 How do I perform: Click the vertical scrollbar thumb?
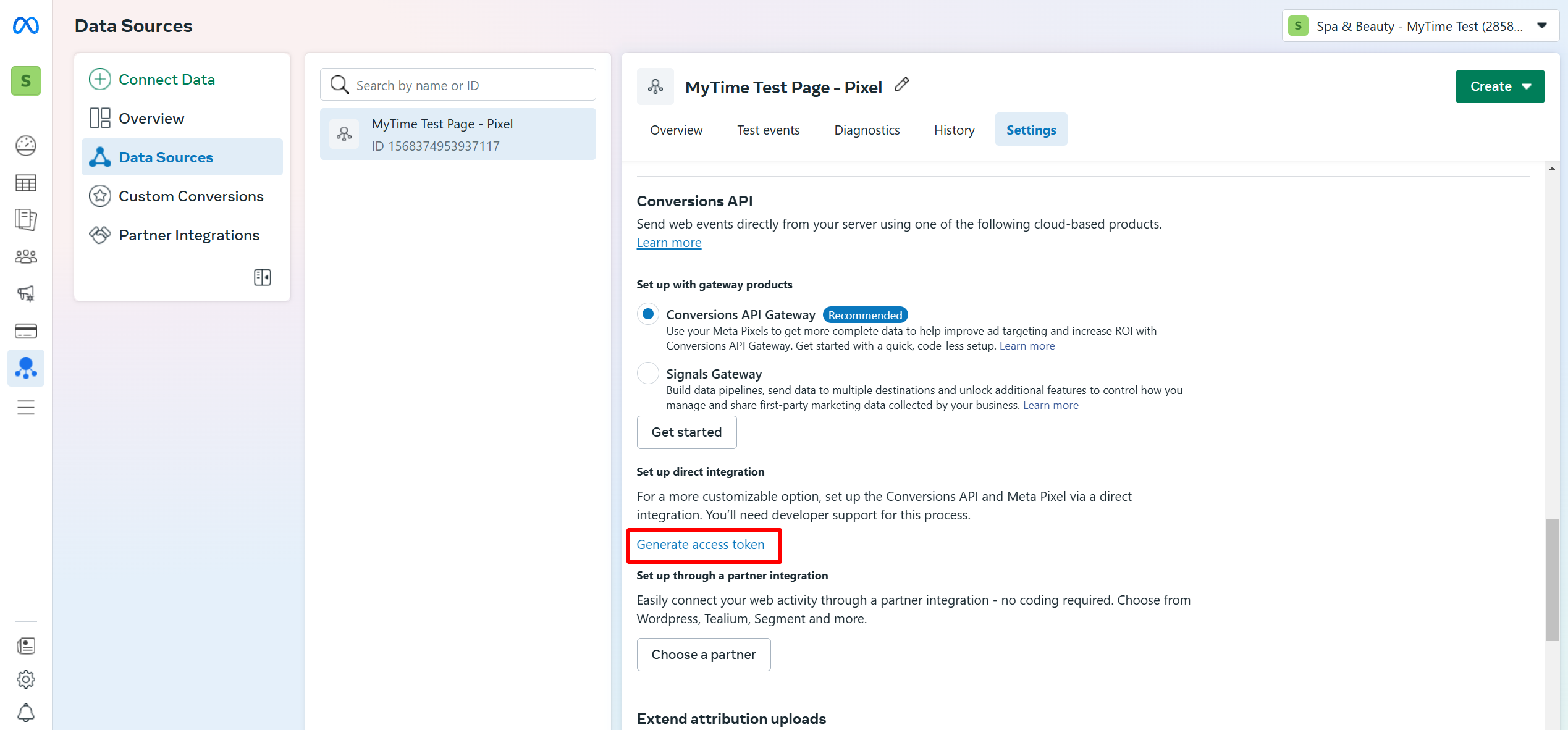click(x=1551, y=579)
